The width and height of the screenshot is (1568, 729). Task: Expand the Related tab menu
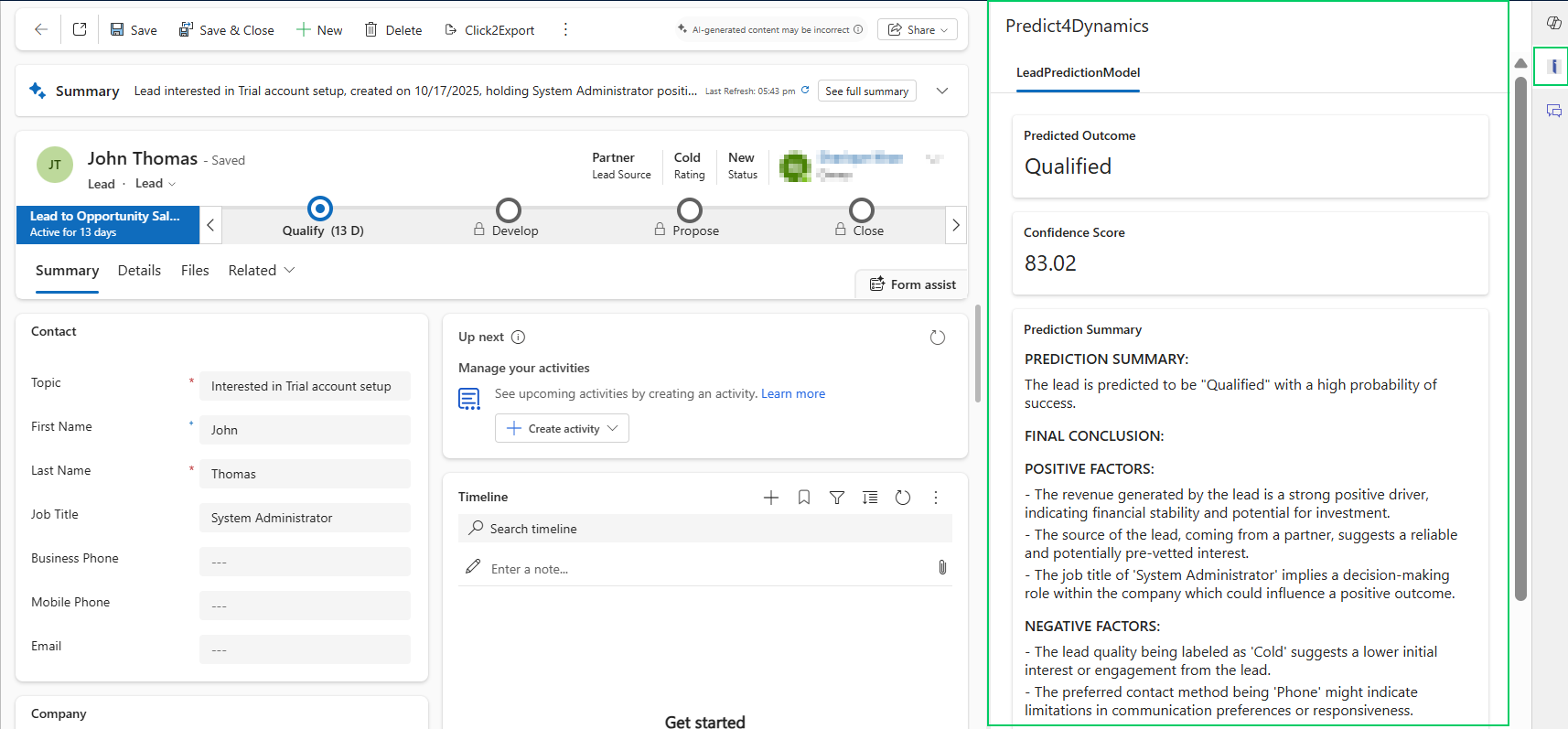262,271
